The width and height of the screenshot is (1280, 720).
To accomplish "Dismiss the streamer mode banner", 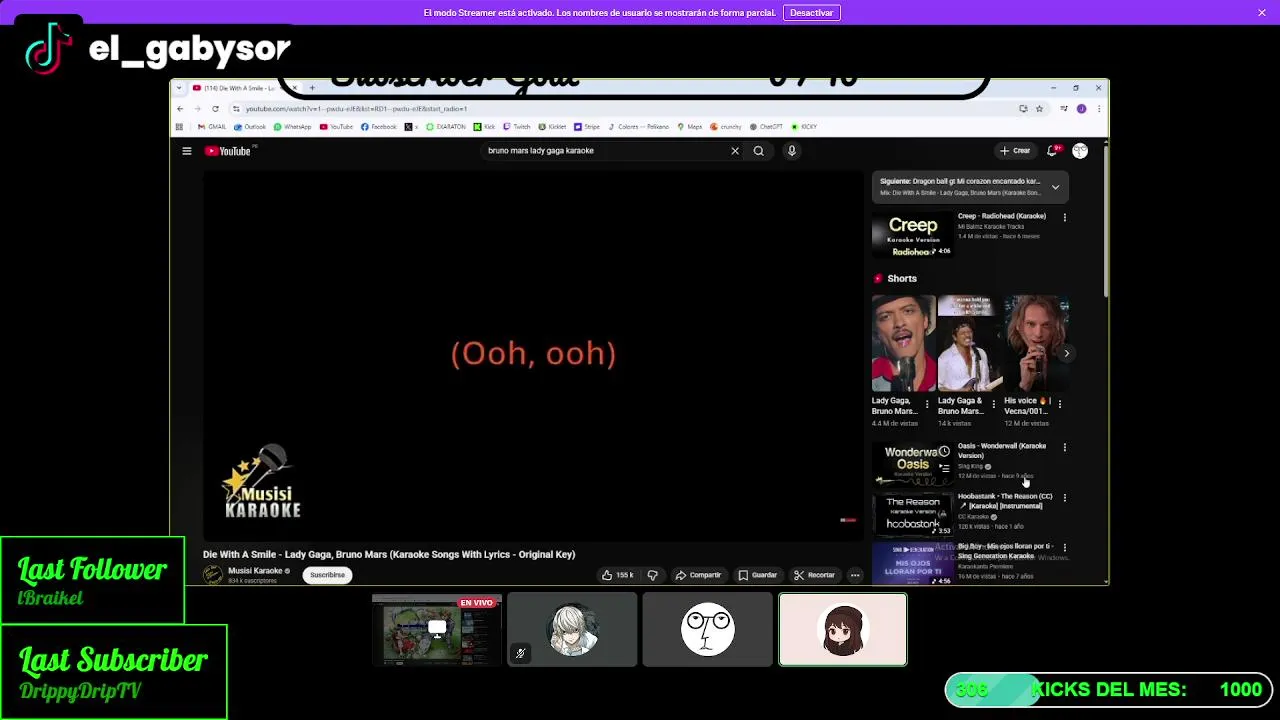I will tap(1262, 13).
